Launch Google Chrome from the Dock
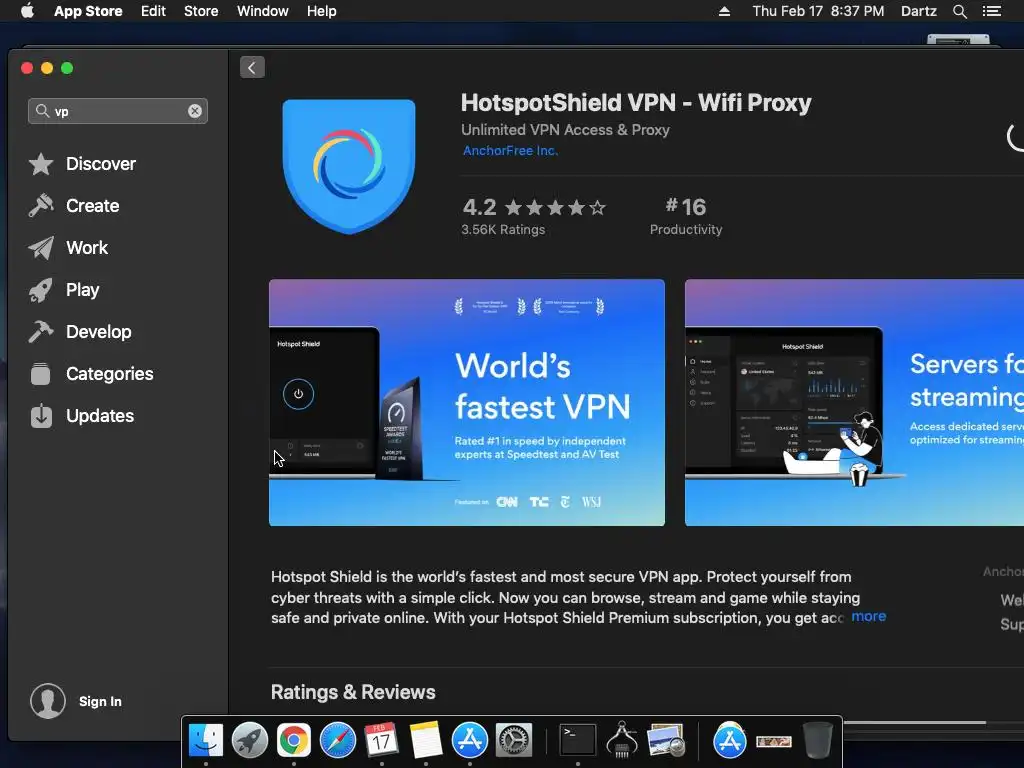 (x=294, y=740)
